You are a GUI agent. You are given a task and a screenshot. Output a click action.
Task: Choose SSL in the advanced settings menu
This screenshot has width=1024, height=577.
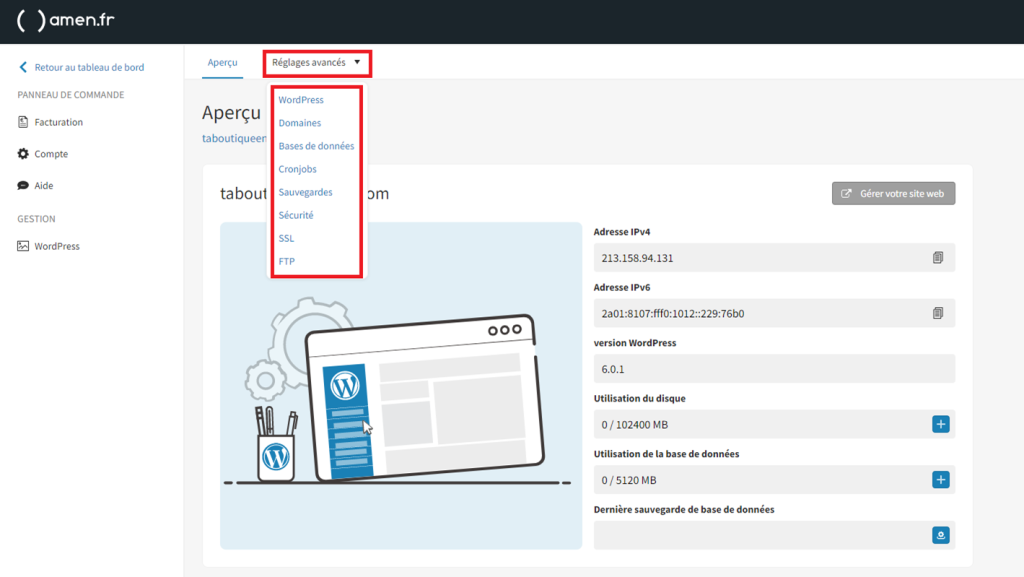pos(286,238)
